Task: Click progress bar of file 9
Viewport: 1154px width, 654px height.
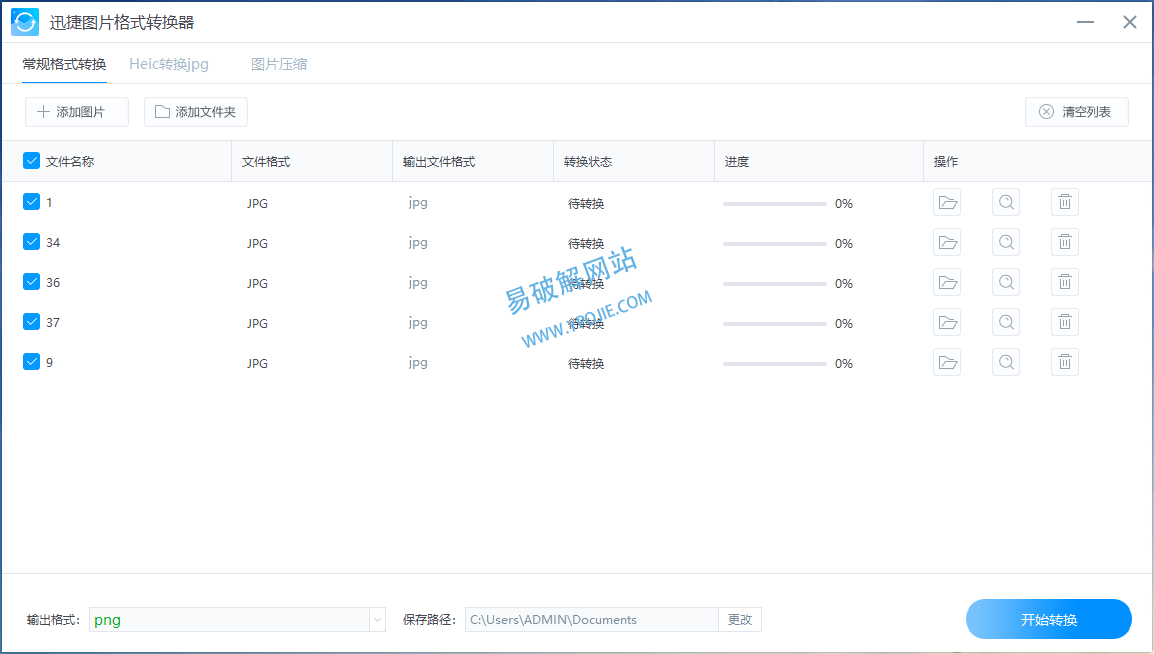Action: click(775, 363)
